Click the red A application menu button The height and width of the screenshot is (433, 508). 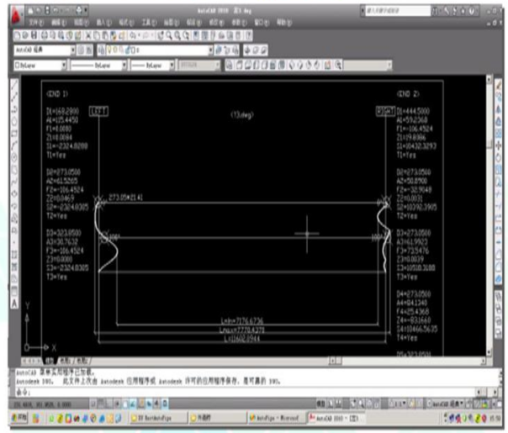point(16,16)
